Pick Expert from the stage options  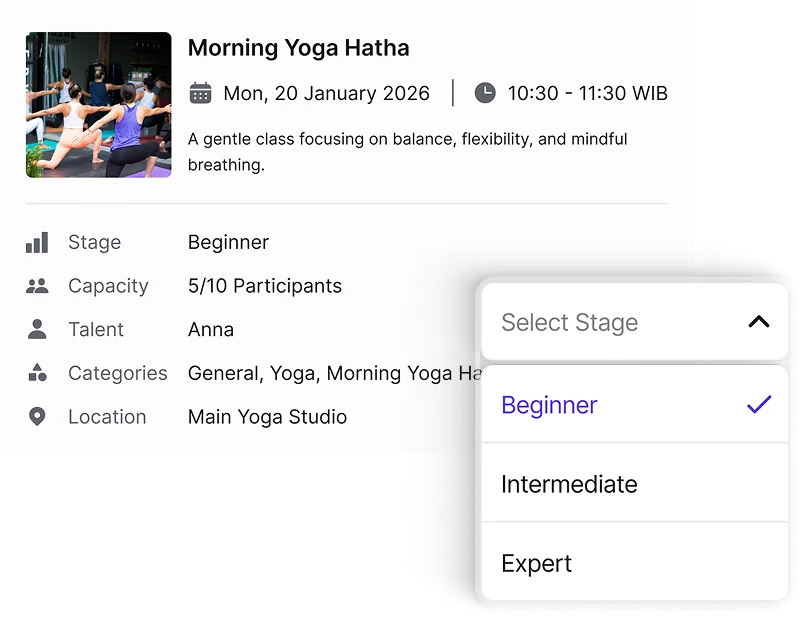[537, 563]
